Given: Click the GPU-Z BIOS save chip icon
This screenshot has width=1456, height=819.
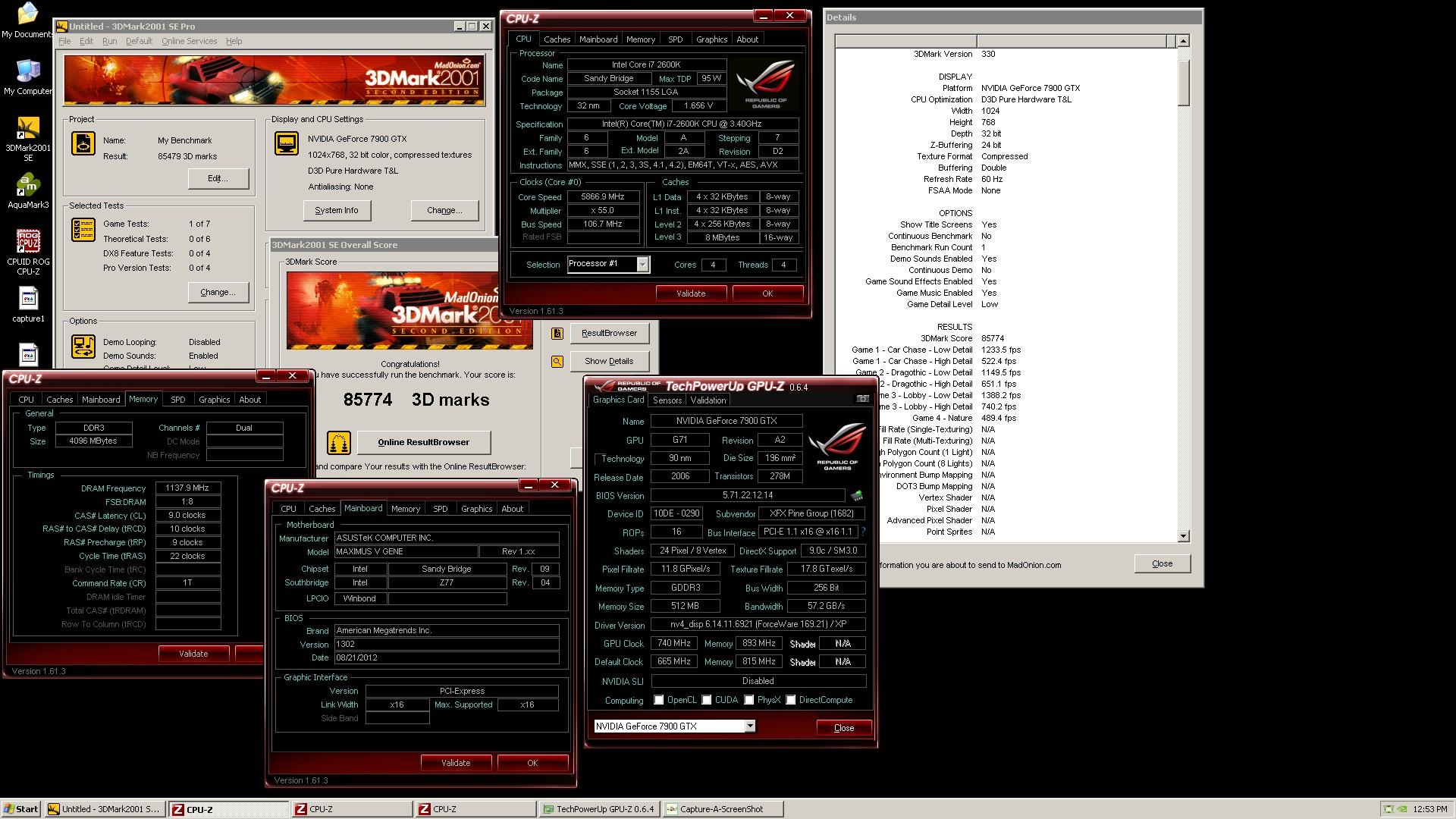Looking at the screenshot, I should click(x=857, y=495).
